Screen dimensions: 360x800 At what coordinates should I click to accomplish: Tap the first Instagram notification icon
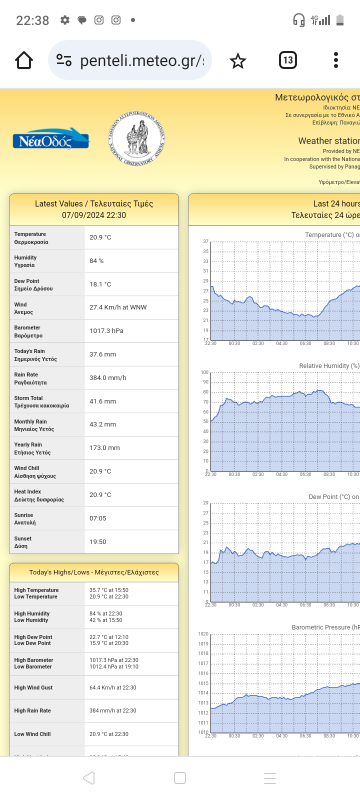[99, 20]
